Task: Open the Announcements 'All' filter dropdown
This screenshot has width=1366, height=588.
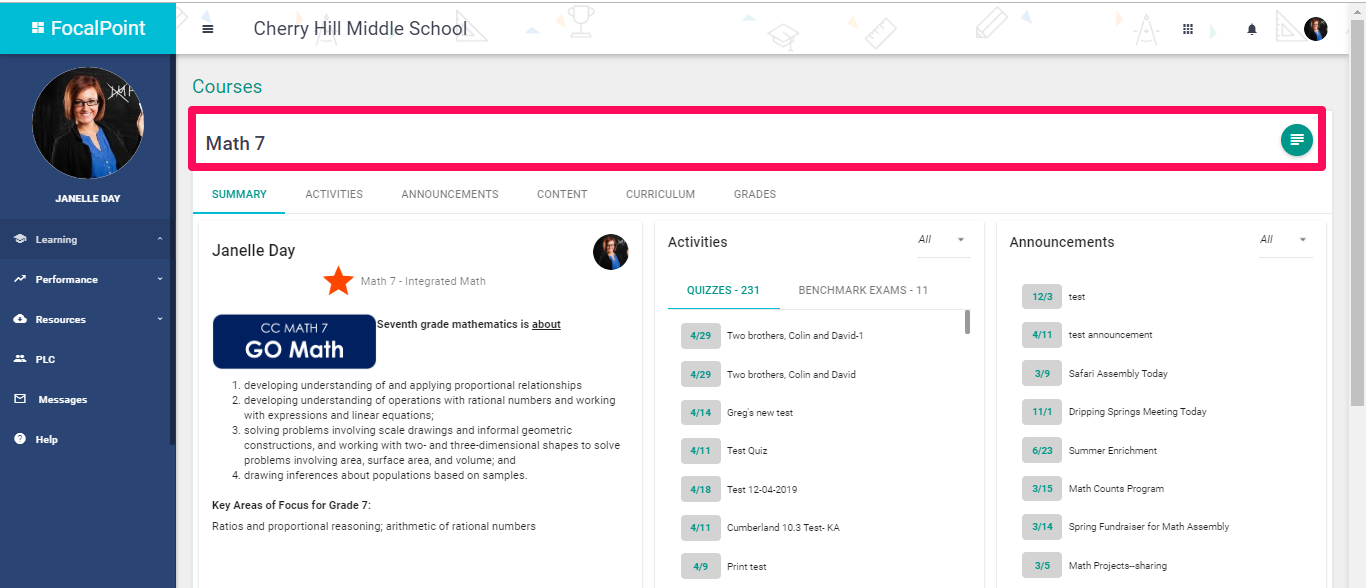Action: tap(1285, 240)
